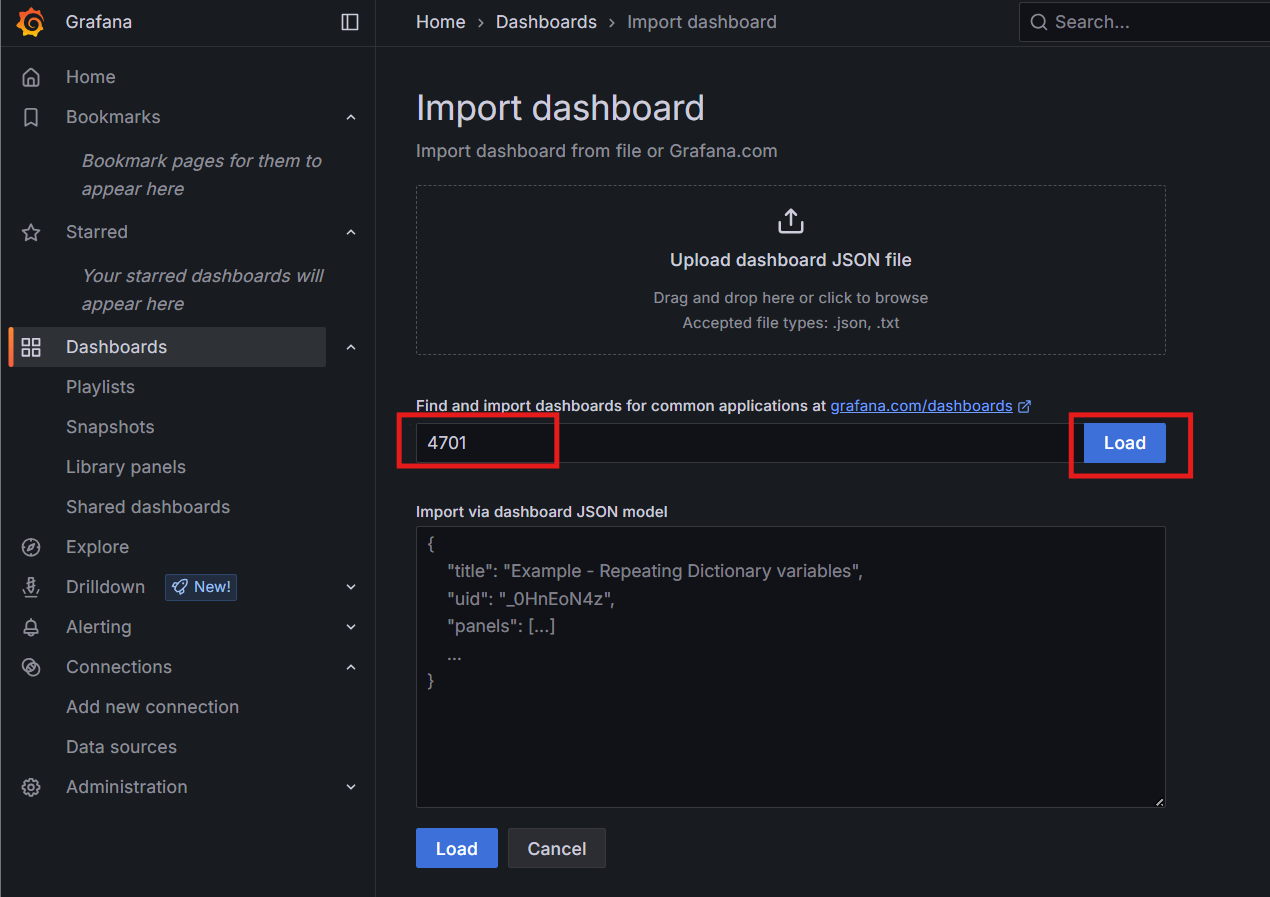
Task: Open Snapshots under Dashboards
Action: click(110, 427)
